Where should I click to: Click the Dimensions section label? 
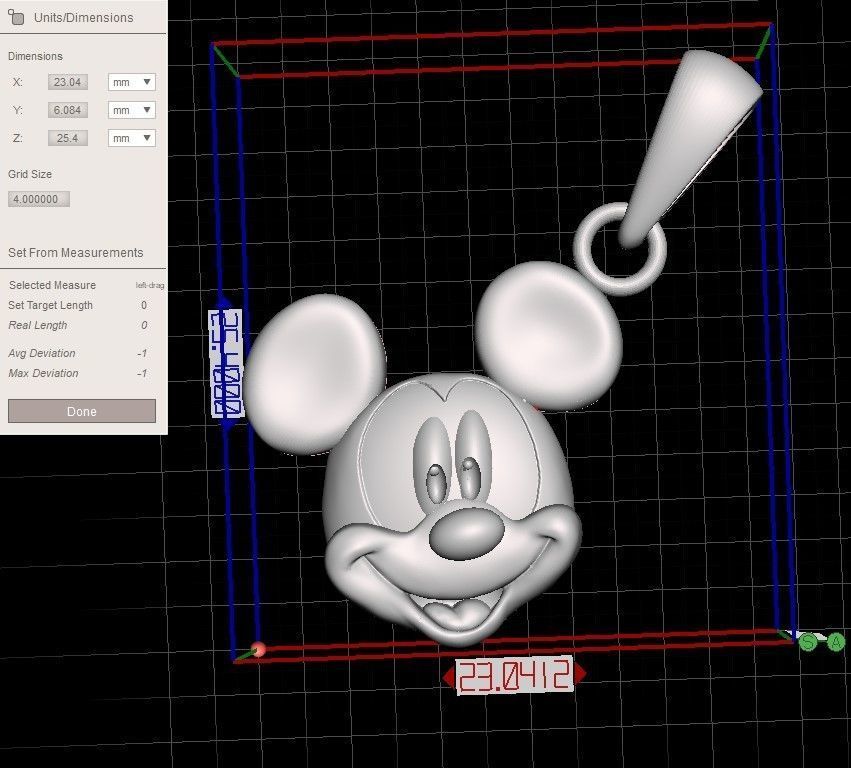pos(35,56)
